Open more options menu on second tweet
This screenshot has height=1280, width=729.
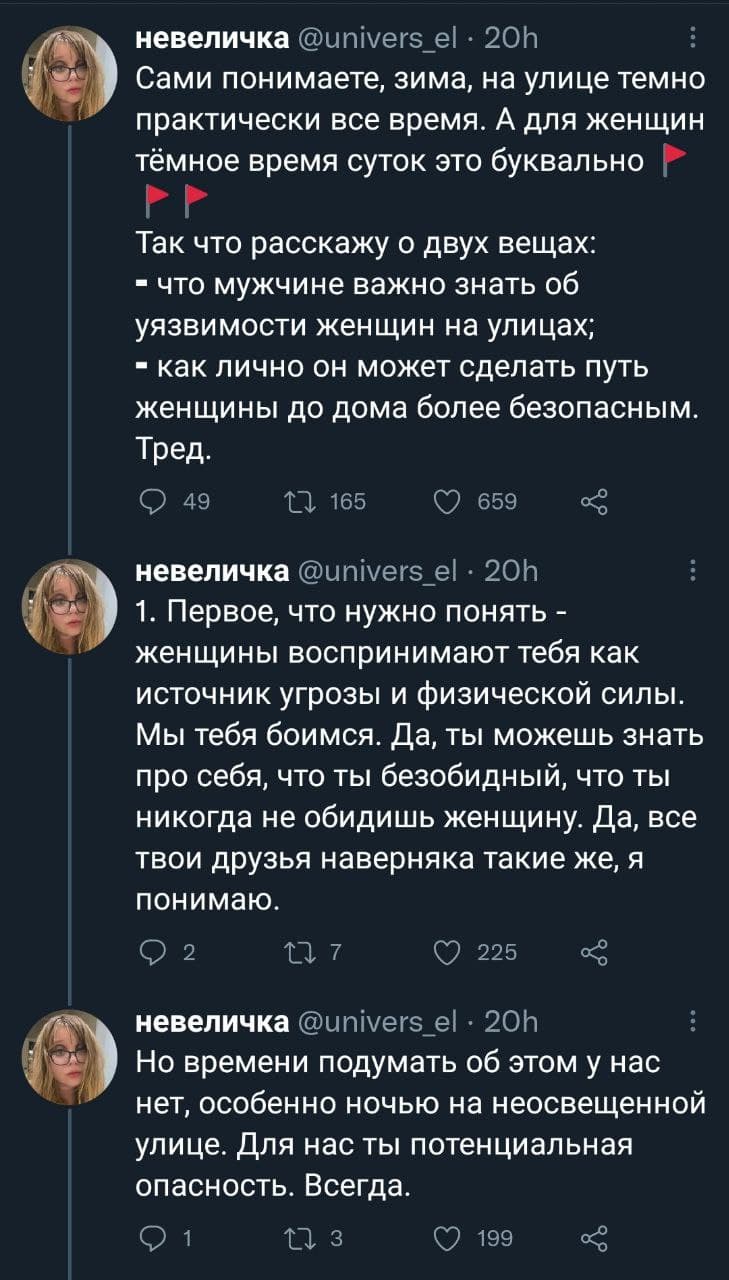coord(696,571)
